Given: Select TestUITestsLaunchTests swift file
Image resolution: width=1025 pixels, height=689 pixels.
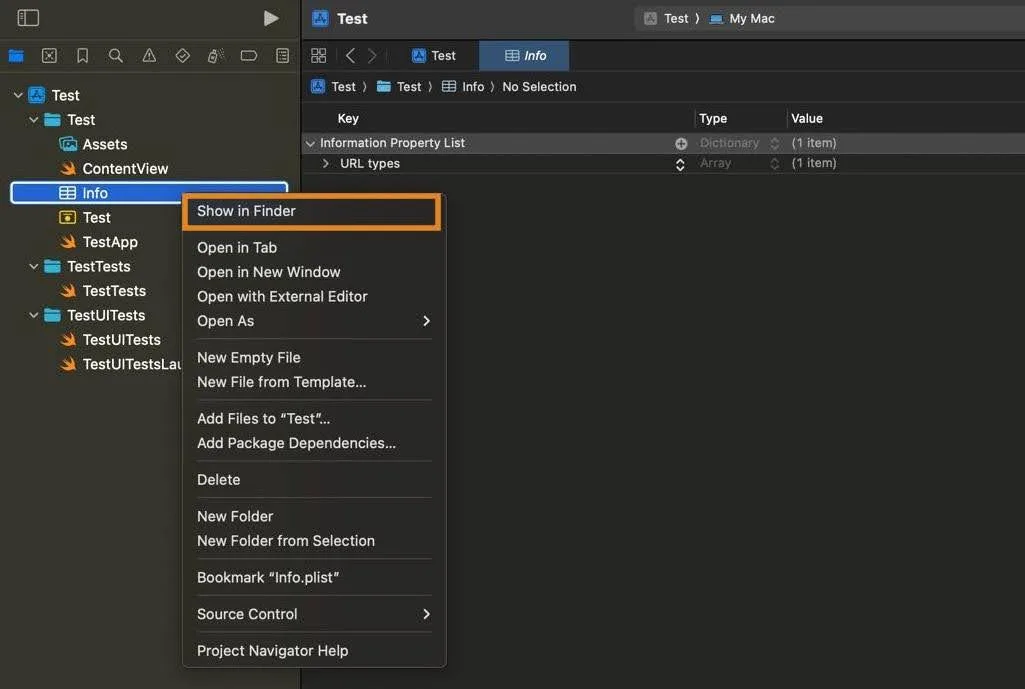Looking at the screenshot, I should 120,364.
